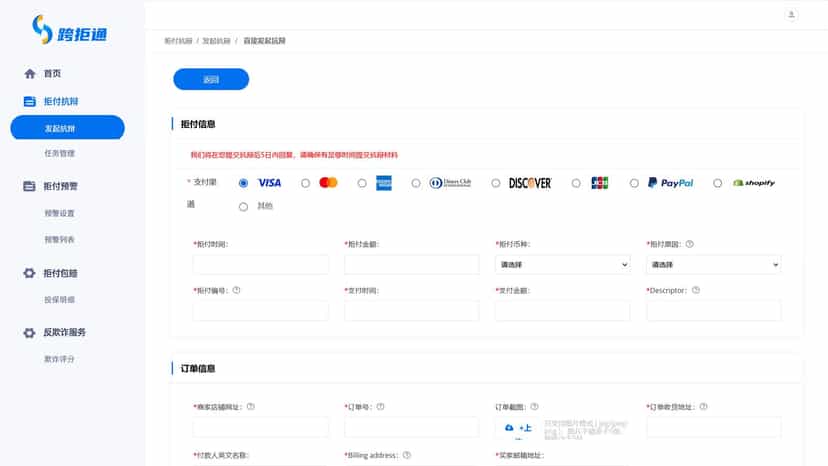
Task: Click the 订单号 input field
Action: coord(412,427)
